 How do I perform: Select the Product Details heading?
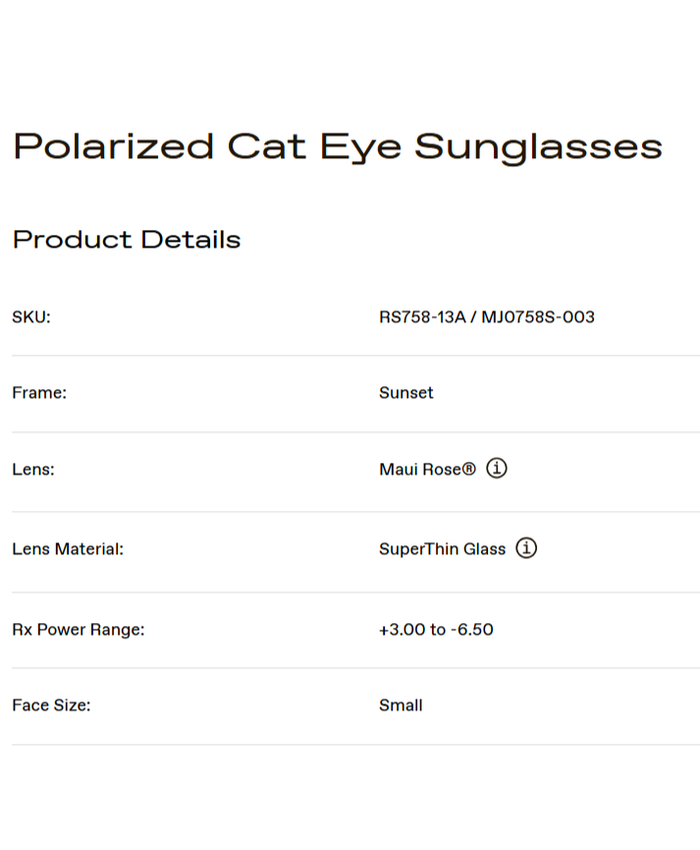tap(126, 240)
